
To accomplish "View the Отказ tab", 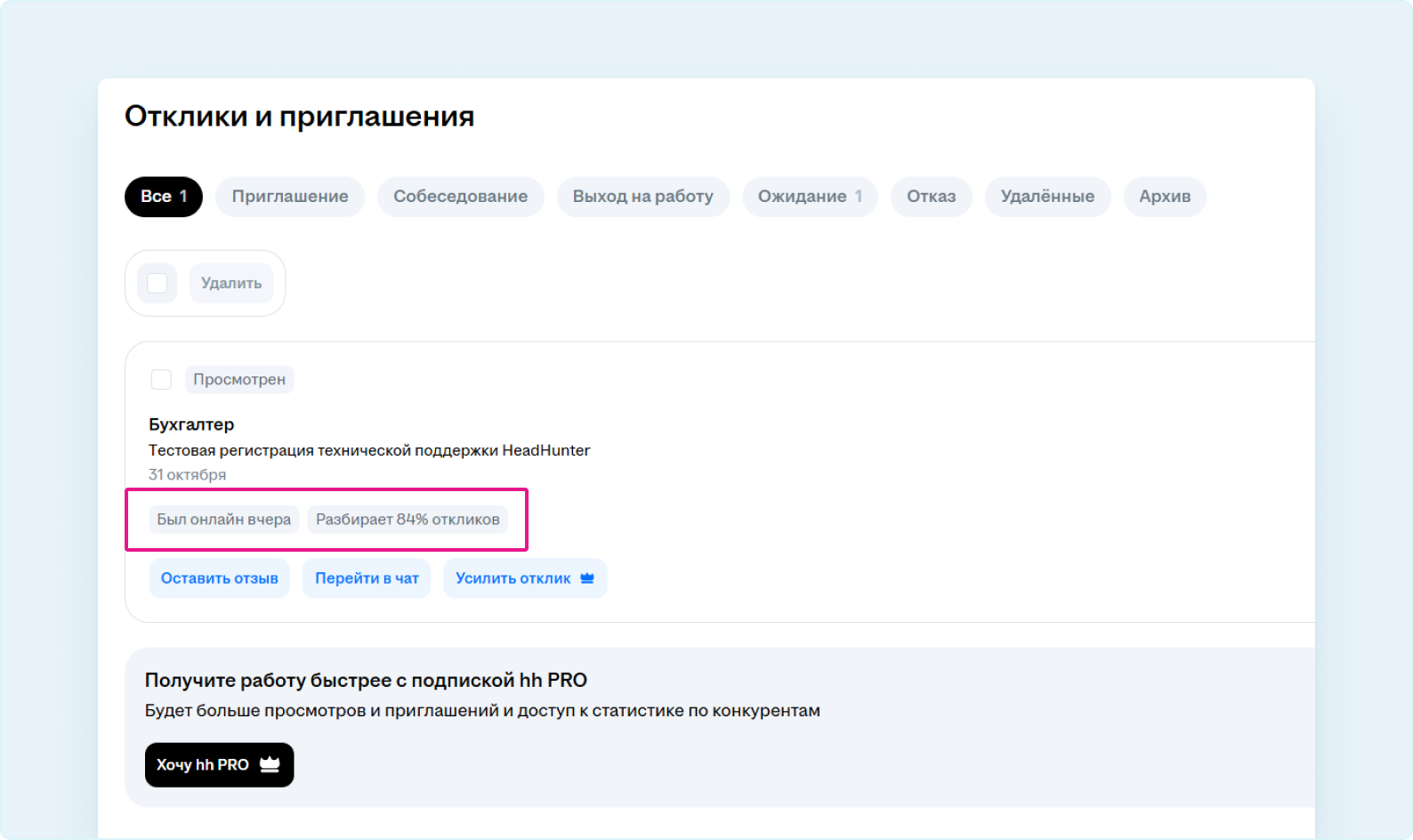I will tap(931, 197).
